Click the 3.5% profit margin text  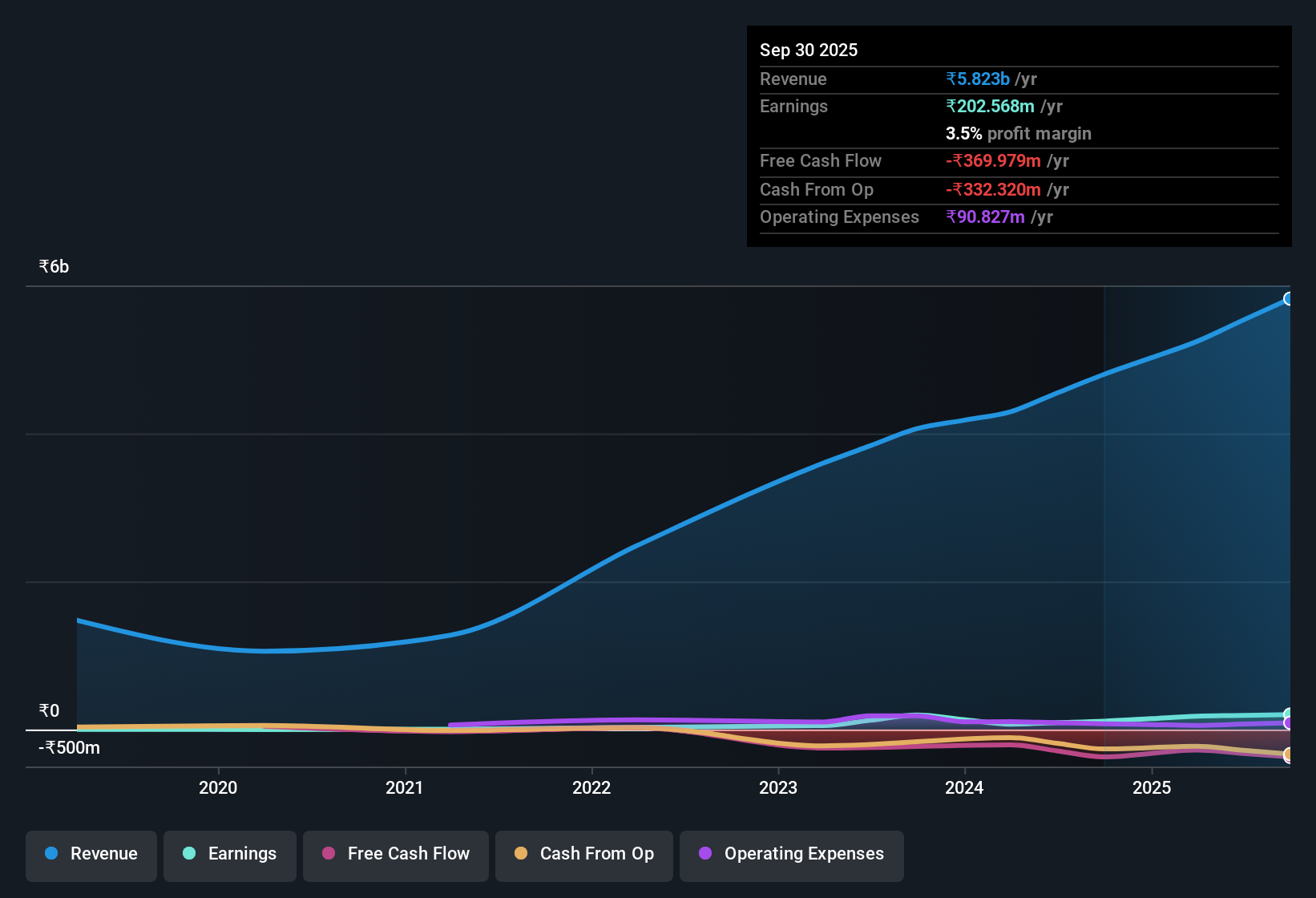(x=1018, y=134)
